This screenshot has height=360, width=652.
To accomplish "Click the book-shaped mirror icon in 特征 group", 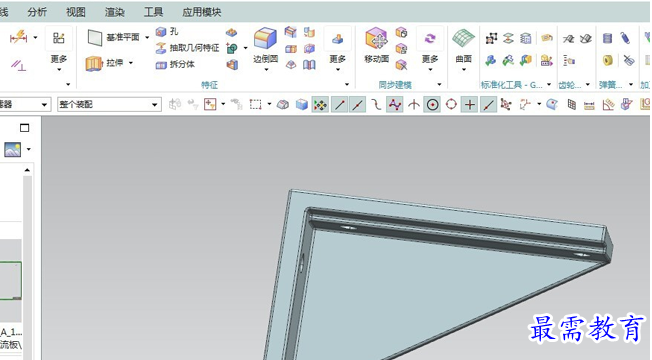I will click(x=309, y=64).
